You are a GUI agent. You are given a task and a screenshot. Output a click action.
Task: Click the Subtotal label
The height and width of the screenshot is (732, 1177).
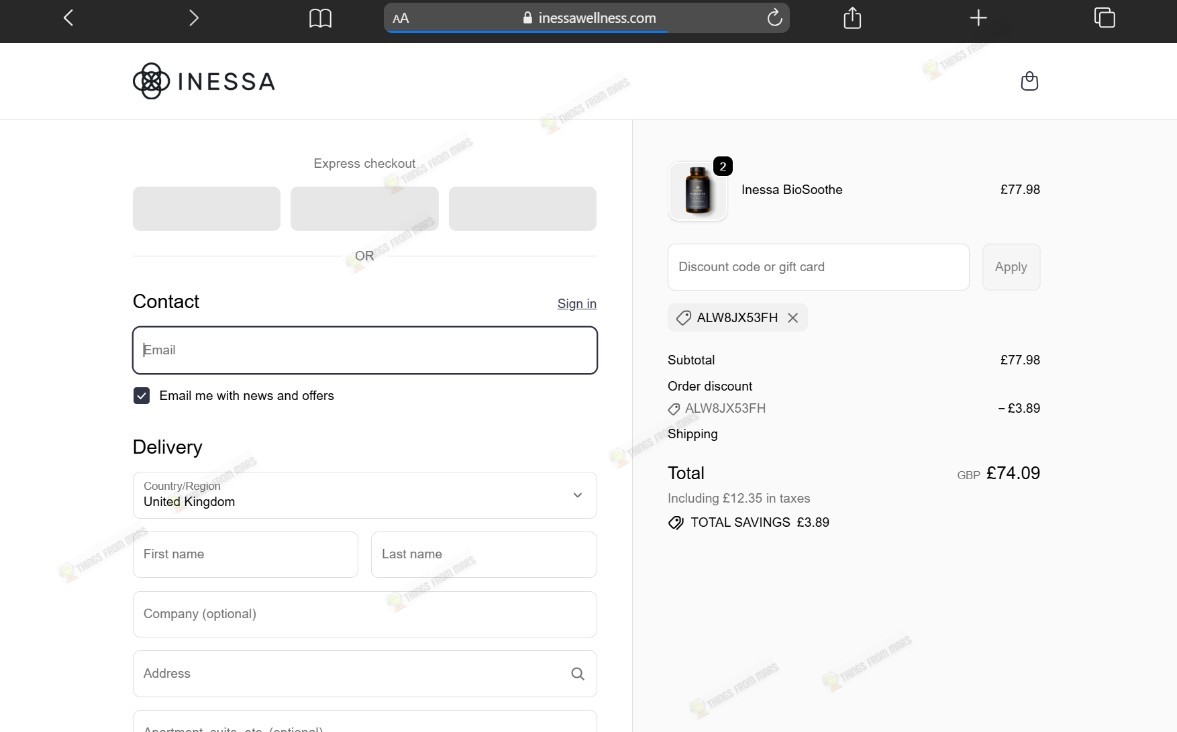[691, 360]
